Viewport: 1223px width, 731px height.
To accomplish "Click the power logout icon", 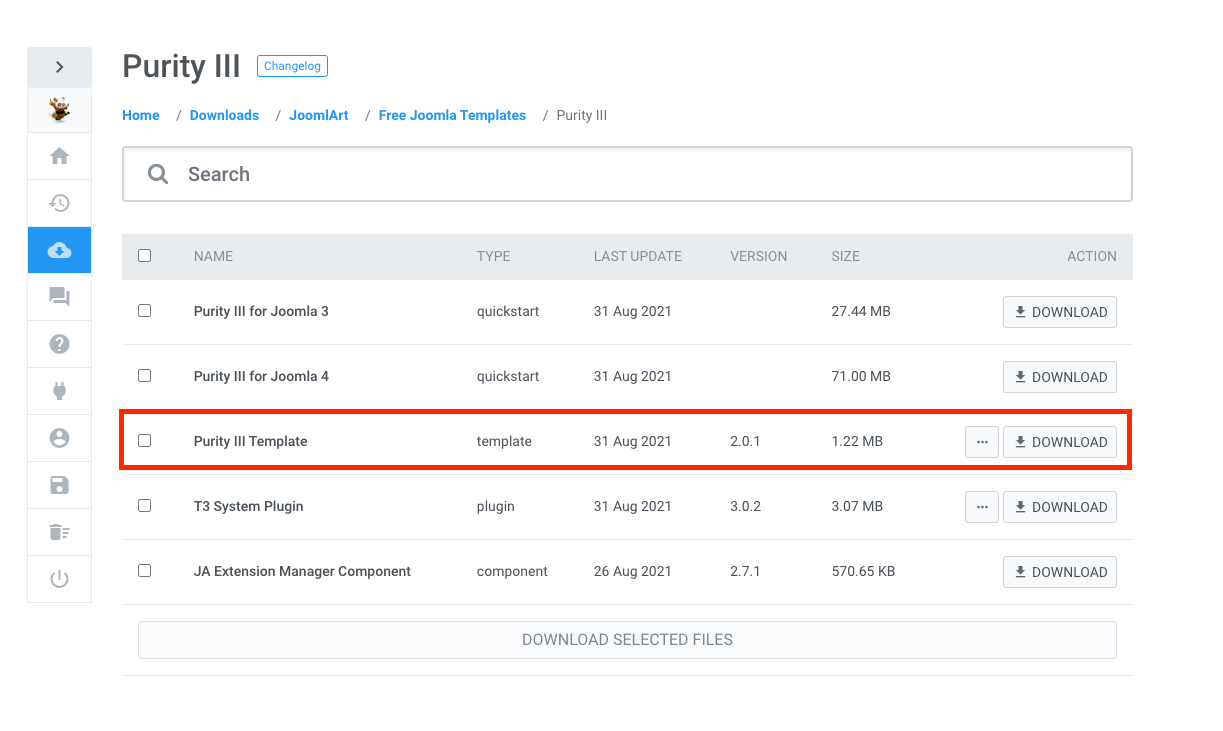I will (x=59, y=579).
